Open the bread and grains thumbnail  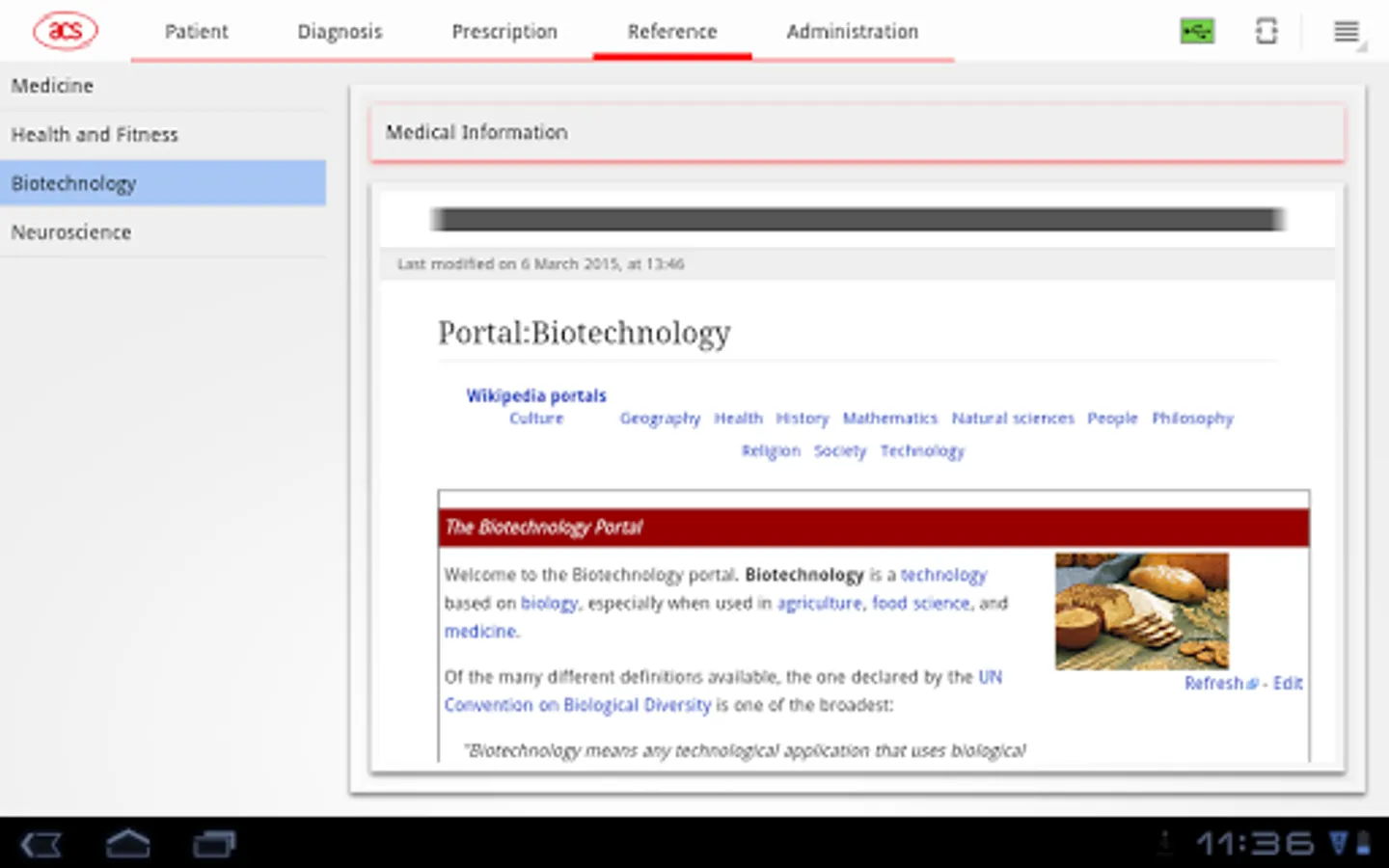[1142, 611]
